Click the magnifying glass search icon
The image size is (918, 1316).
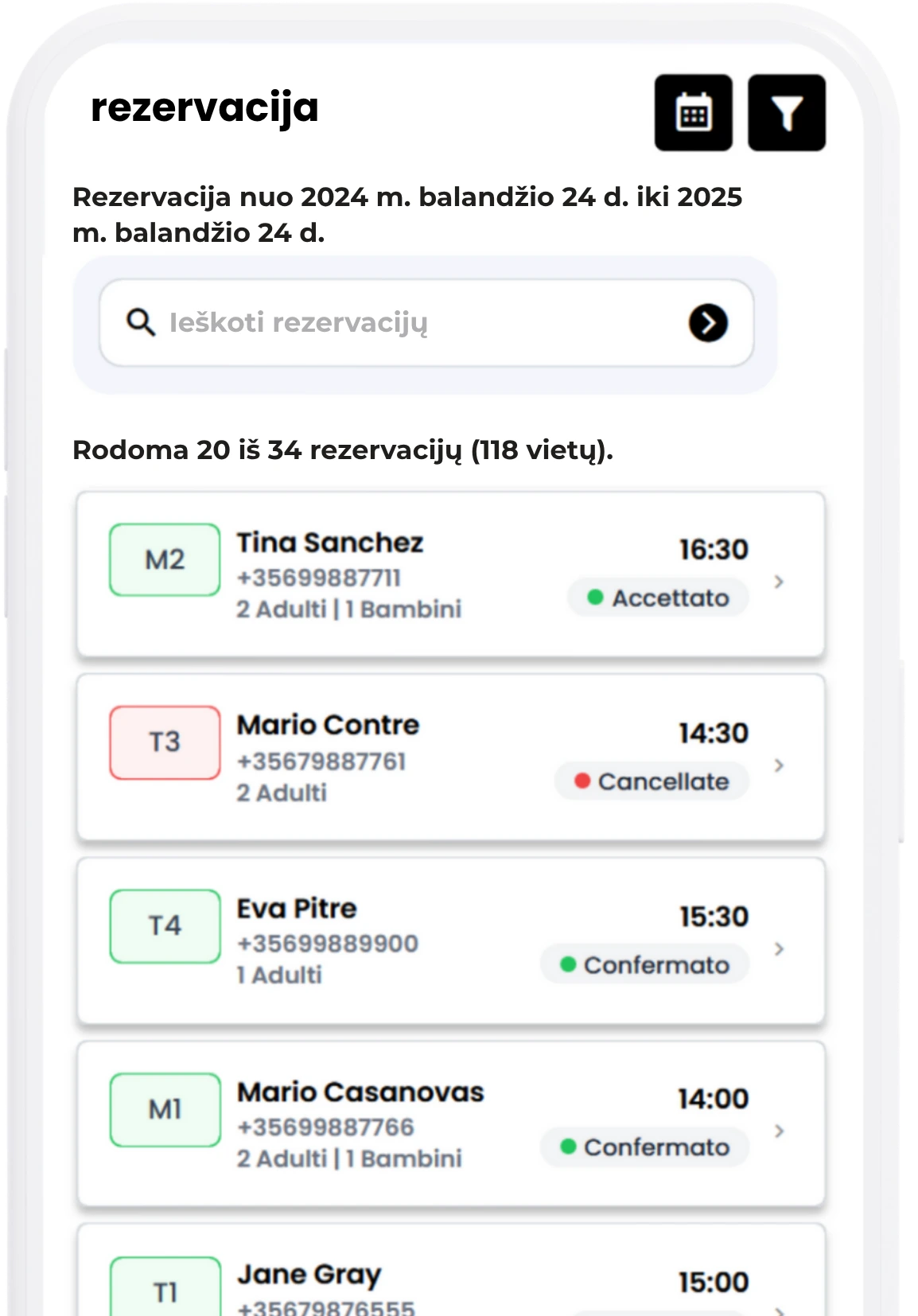coord(141,322)
